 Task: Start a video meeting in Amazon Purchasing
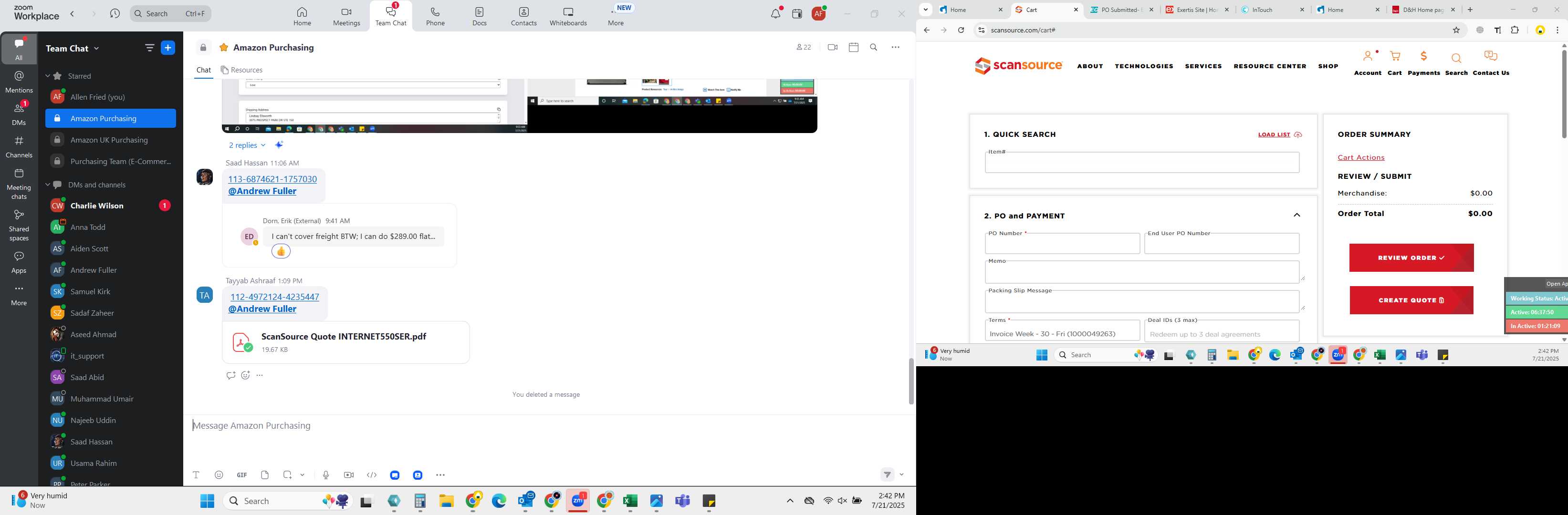[833, 47]
